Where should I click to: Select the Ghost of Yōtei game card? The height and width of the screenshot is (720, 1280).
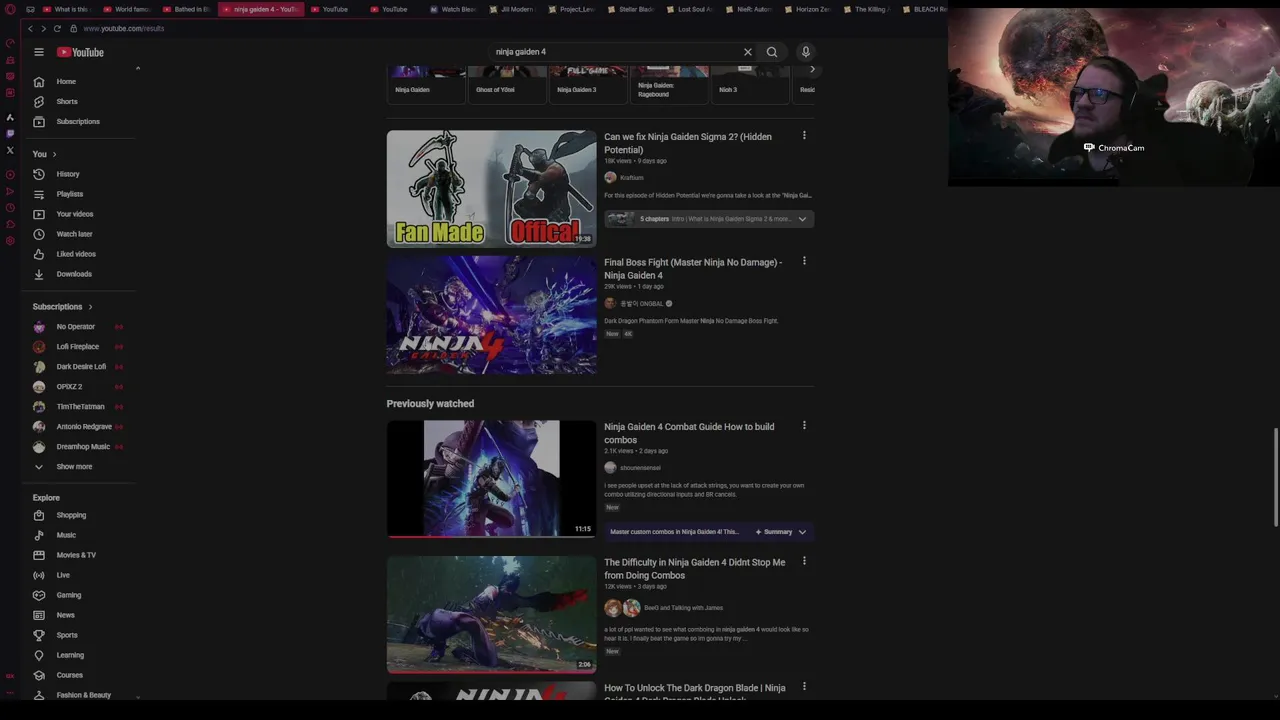tap(508, 84)
